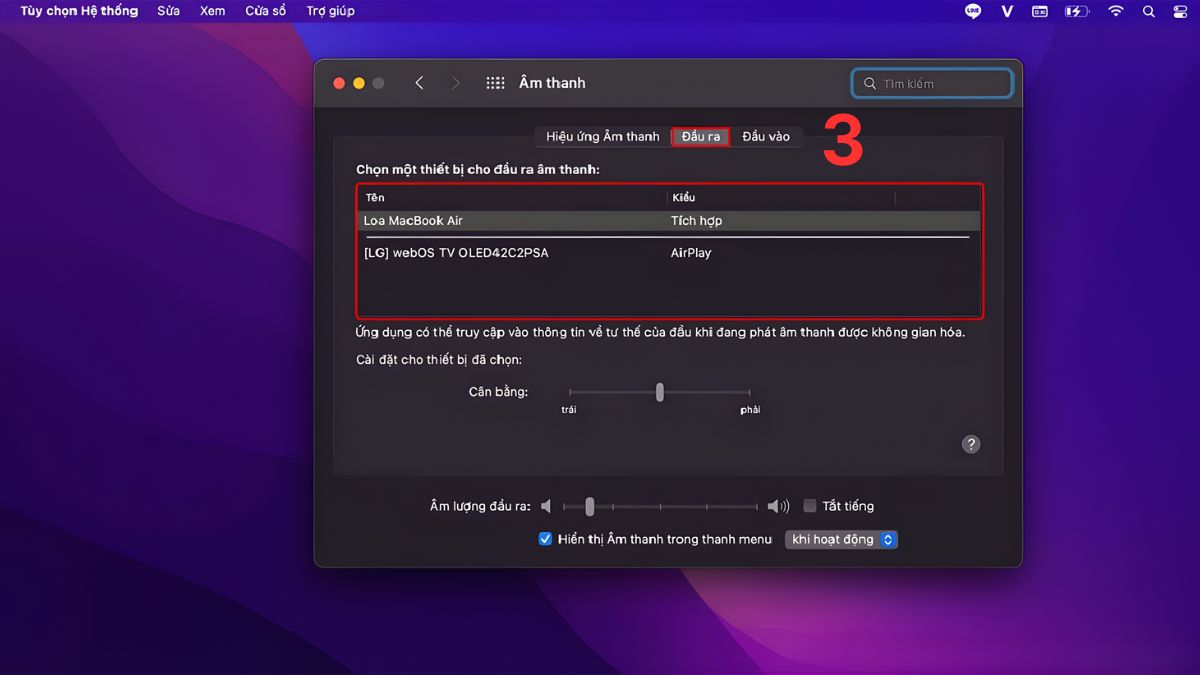Click the Cân bằng balance slider thumb

(x=660, y=392)
